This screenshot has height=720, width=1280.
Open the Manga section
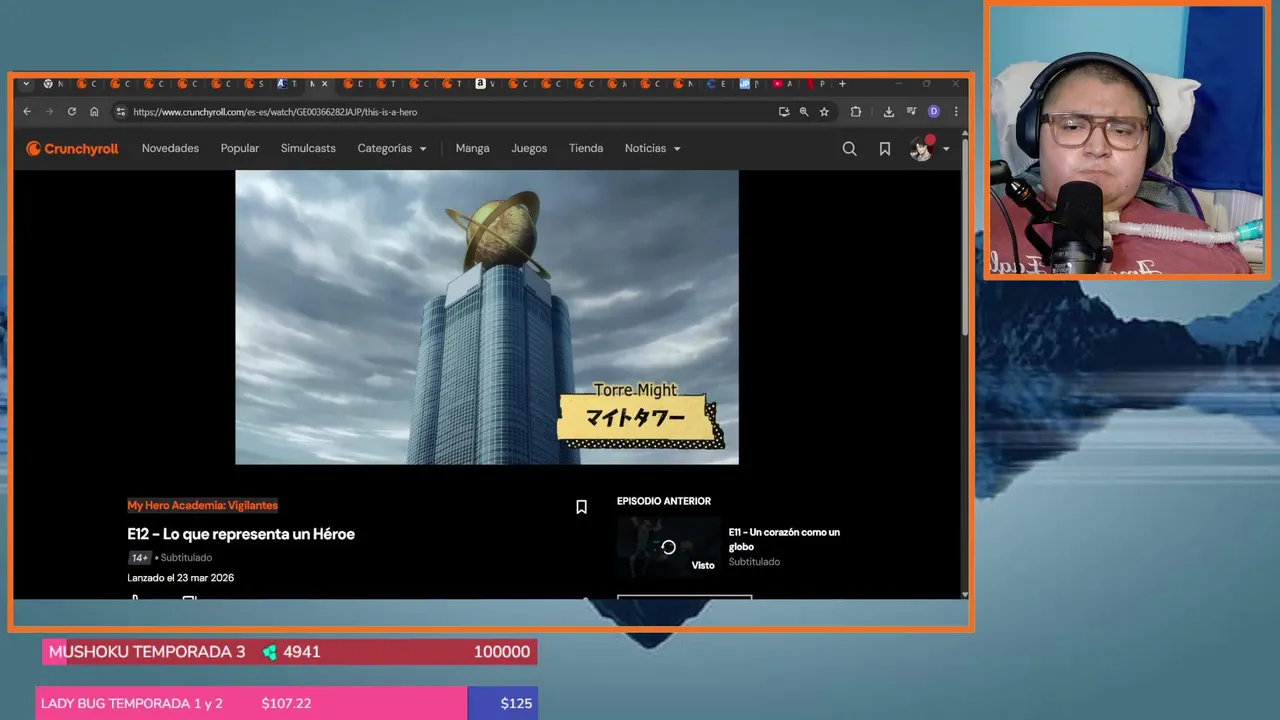pos(472,148)
